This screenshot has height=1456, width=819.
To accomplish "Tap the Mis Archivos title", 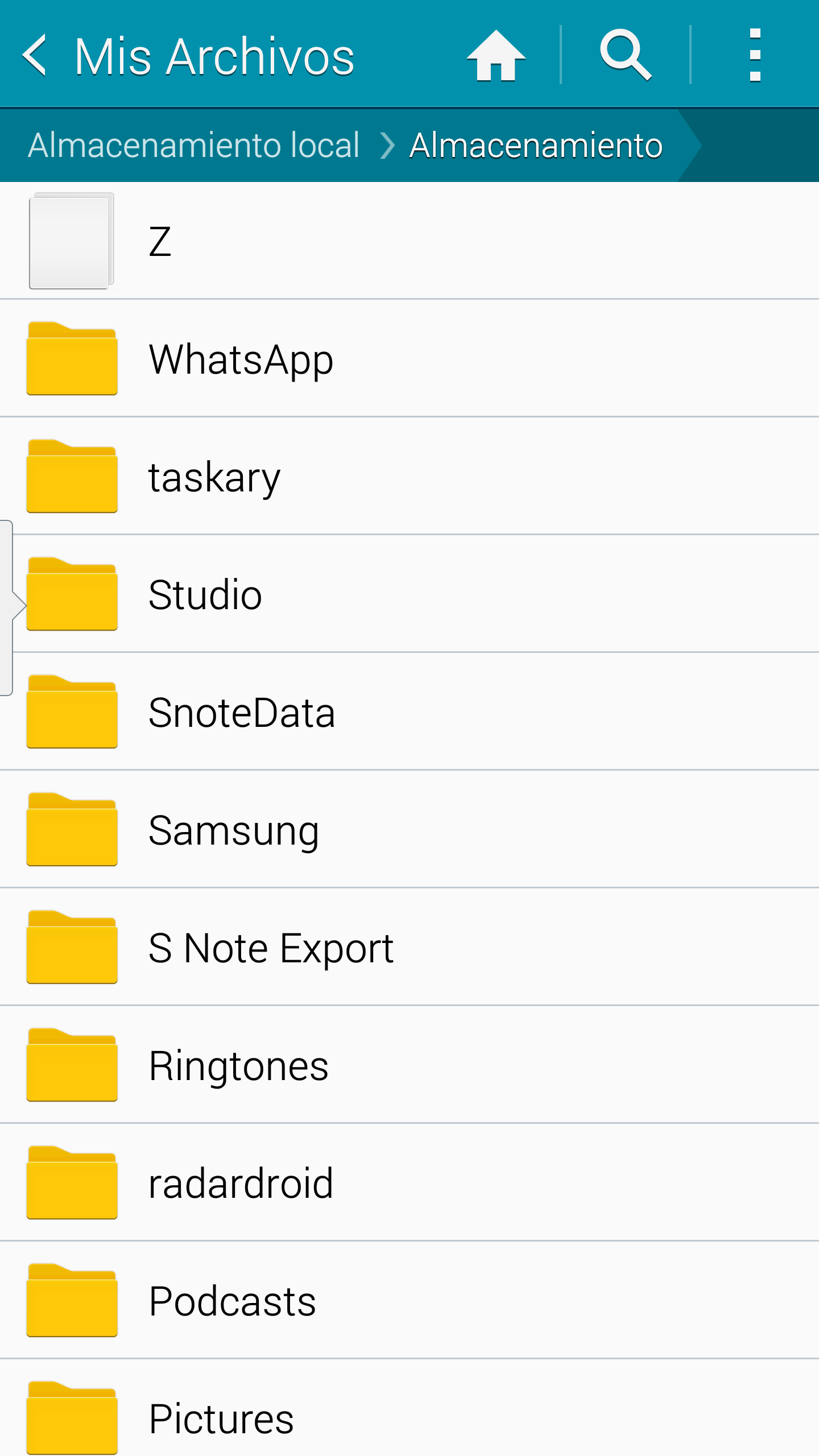I will 214,56.
